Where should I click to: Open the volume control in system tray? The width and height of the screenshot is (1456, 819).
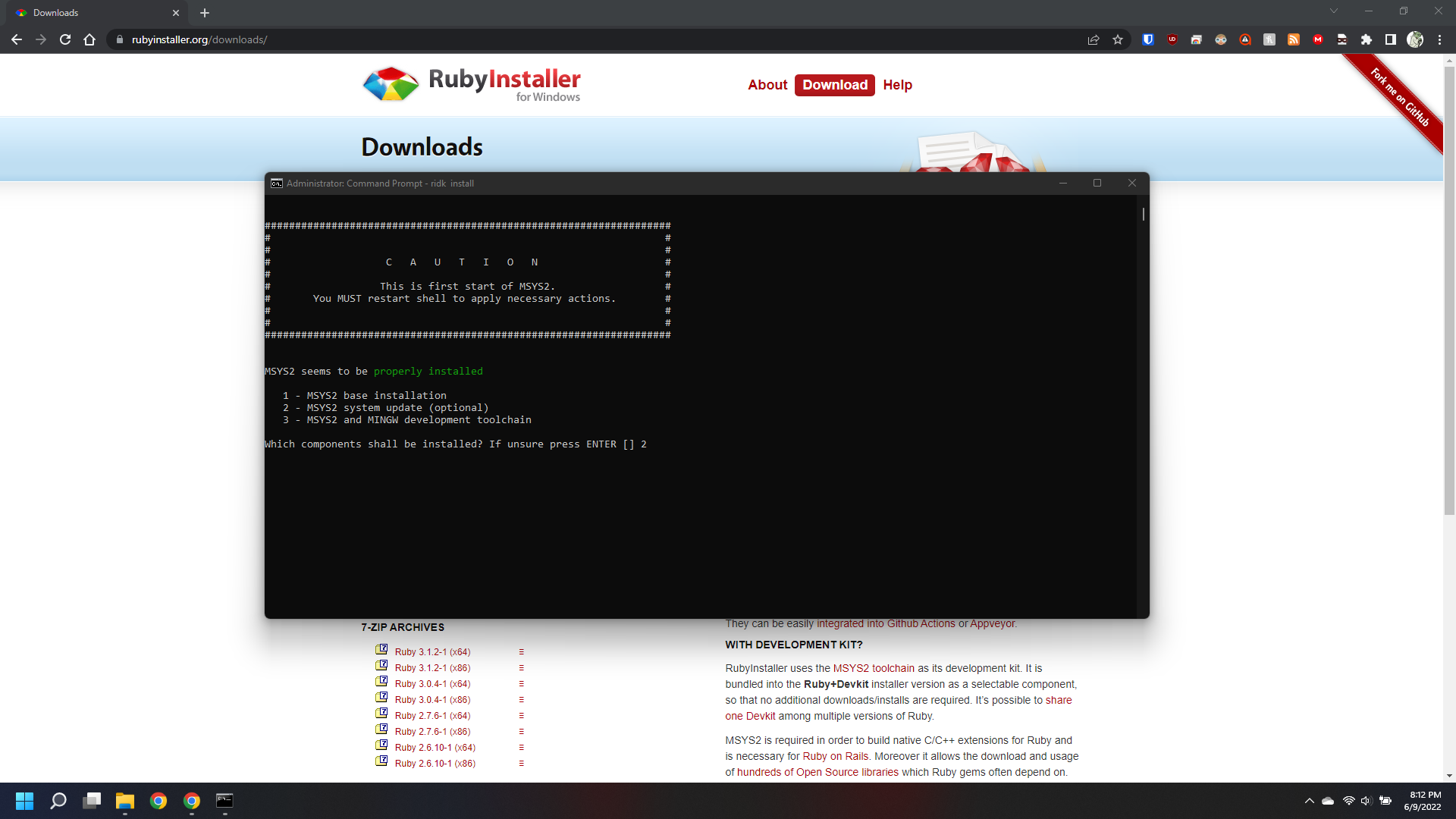[1366, 801]
